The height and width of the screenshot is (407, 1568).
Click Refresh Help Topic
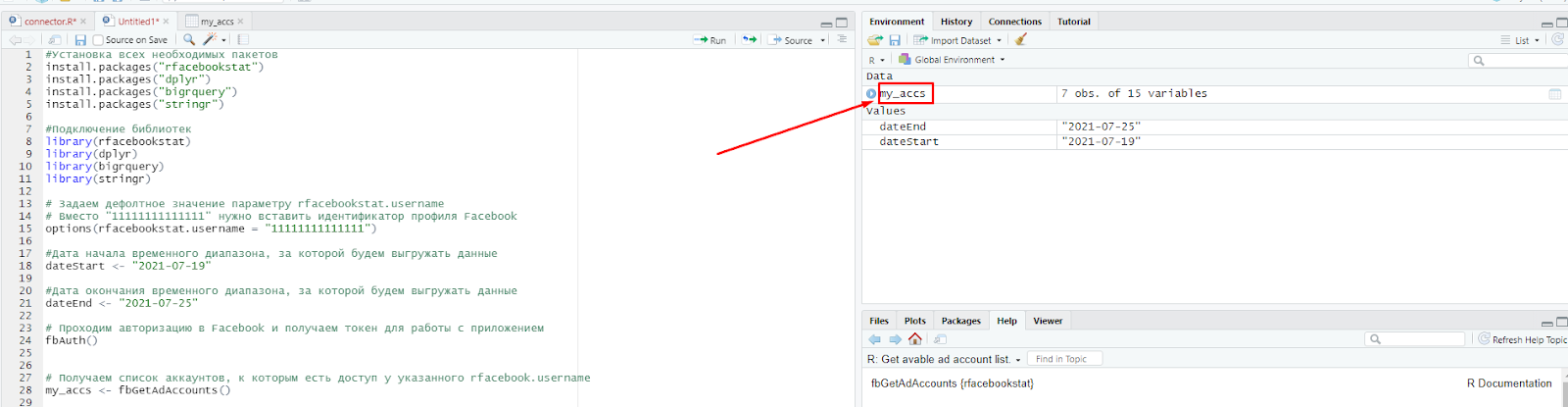point(1522,339)
